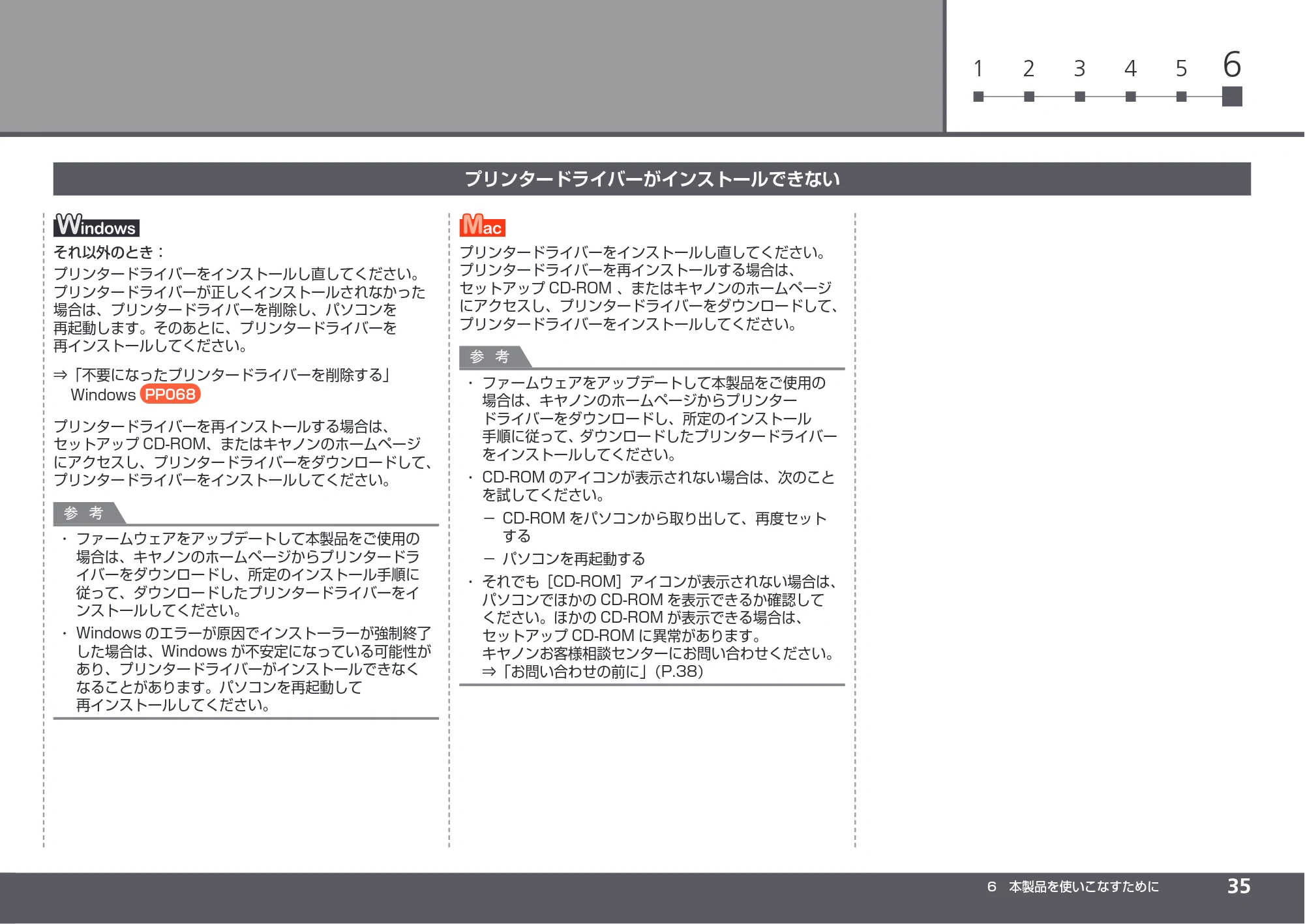This screenshot has width=1305, height=924.
Task: Click the Windows section logo badge
Action: tap(97, 225)
